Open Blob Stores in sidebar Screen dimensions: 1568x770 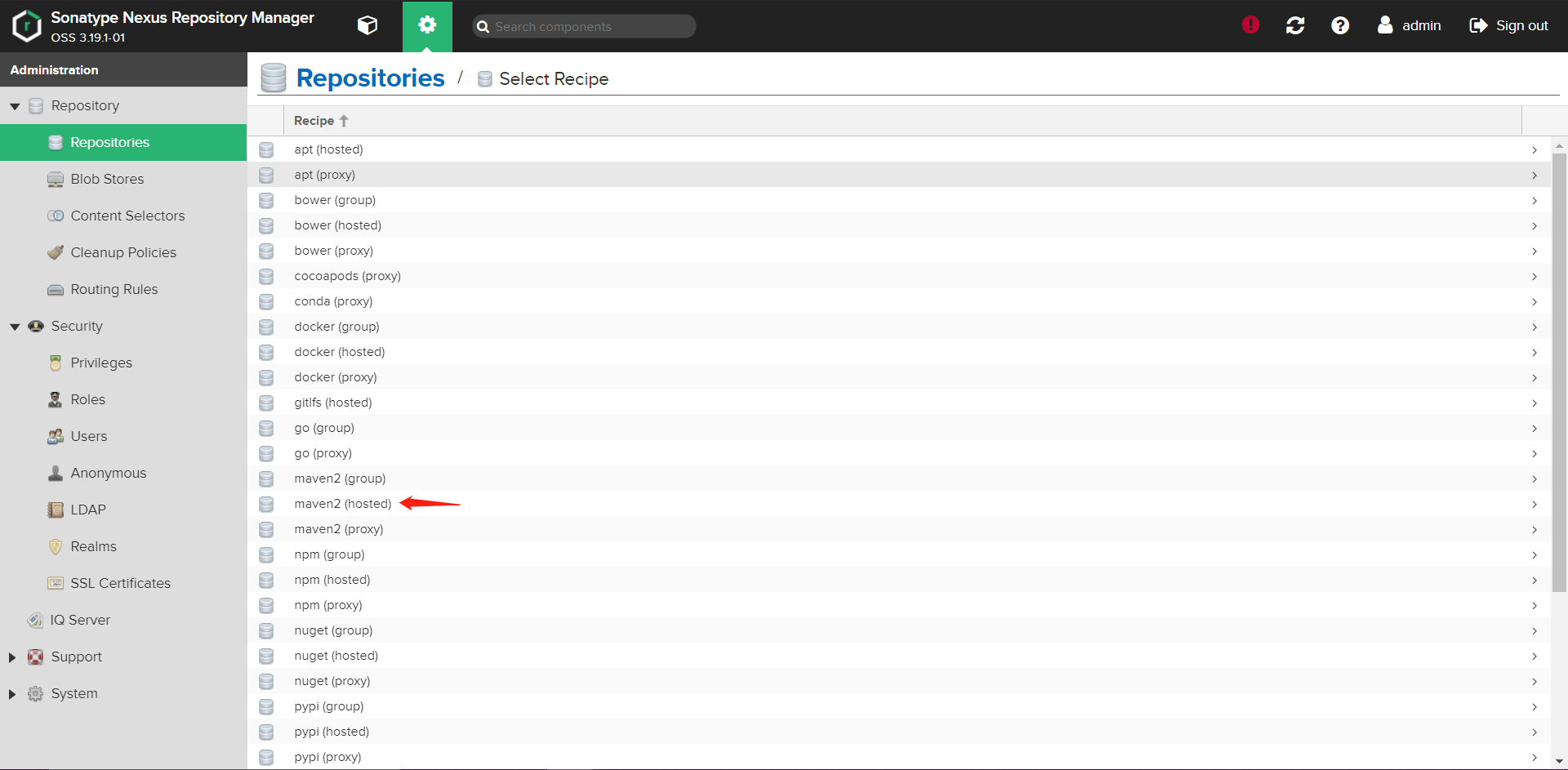click(123, 179)
